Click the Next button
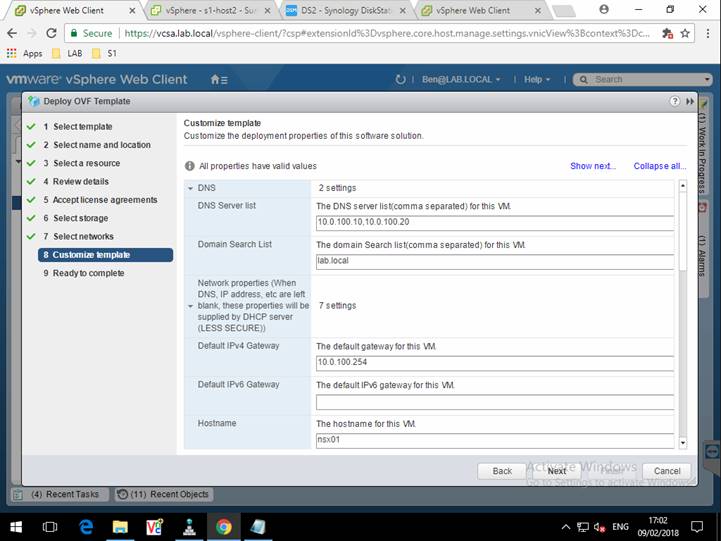The image size is (721, 541). pyautogui.click(x=556, y=471)
